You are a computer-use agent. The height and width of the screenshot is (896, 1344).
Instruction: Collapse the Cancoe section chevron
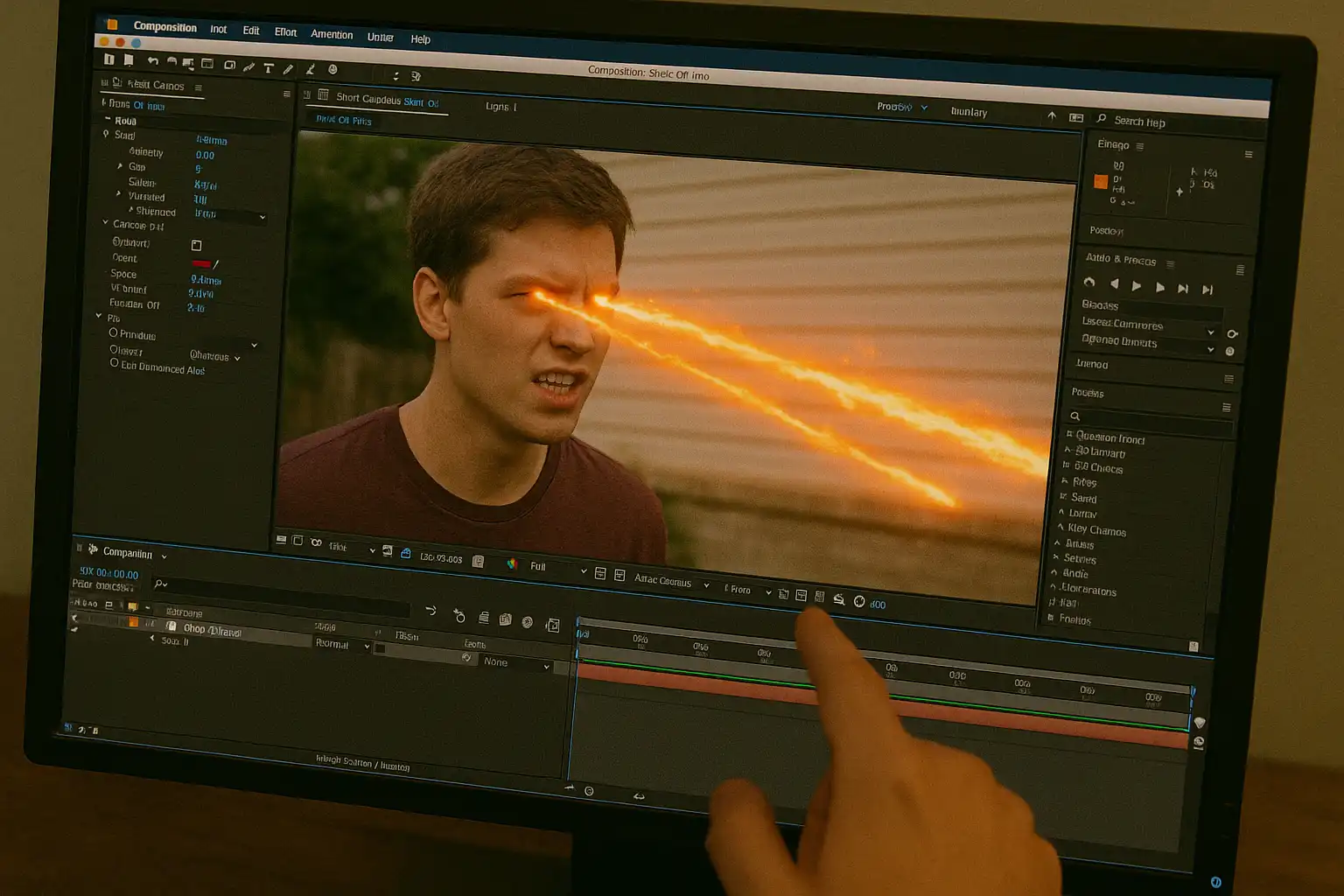(x=105, y=223)
